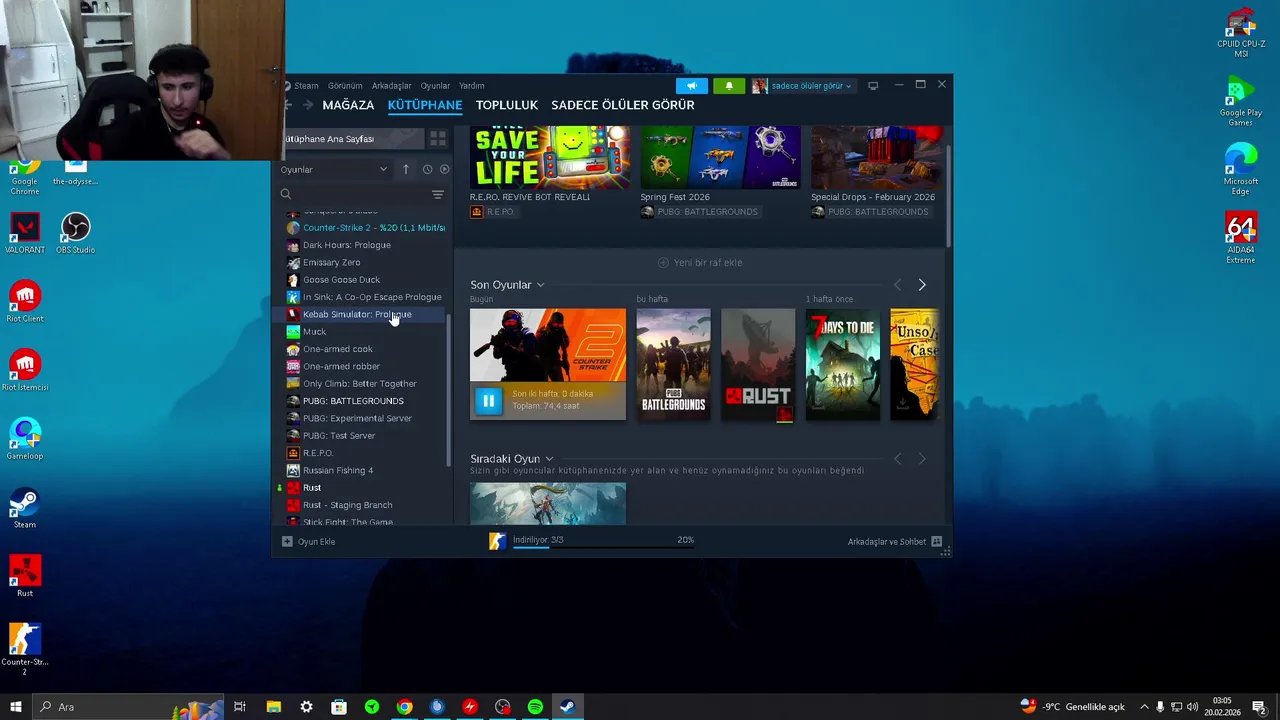The image size is (1280, 720).
Task: Open Microsoft Edge desktop shortcut
Action: point(1241,169)
